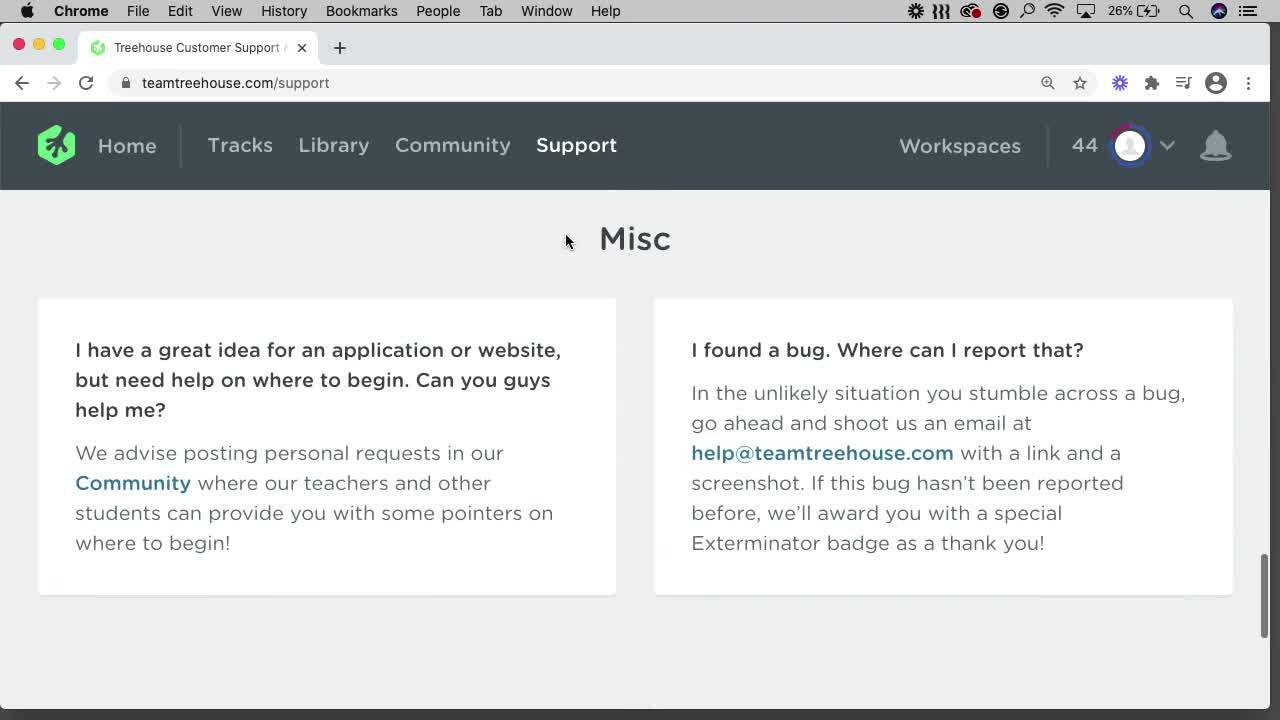Open the zoom control in the address bar
The image size is (1280, 720).
pos(1048,83)
